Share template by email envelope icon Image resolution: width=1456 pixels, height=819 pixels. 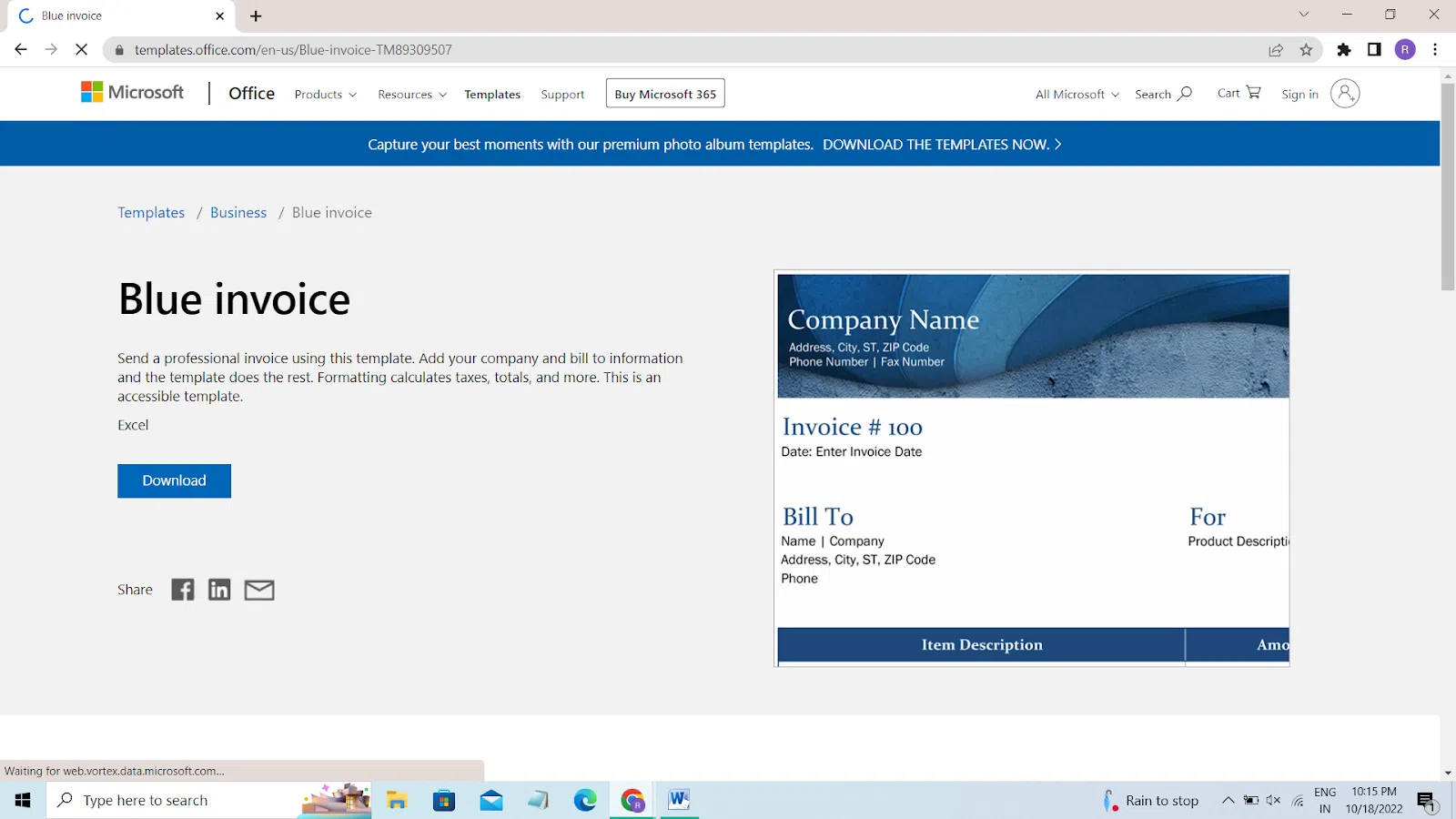click(259, 590)
